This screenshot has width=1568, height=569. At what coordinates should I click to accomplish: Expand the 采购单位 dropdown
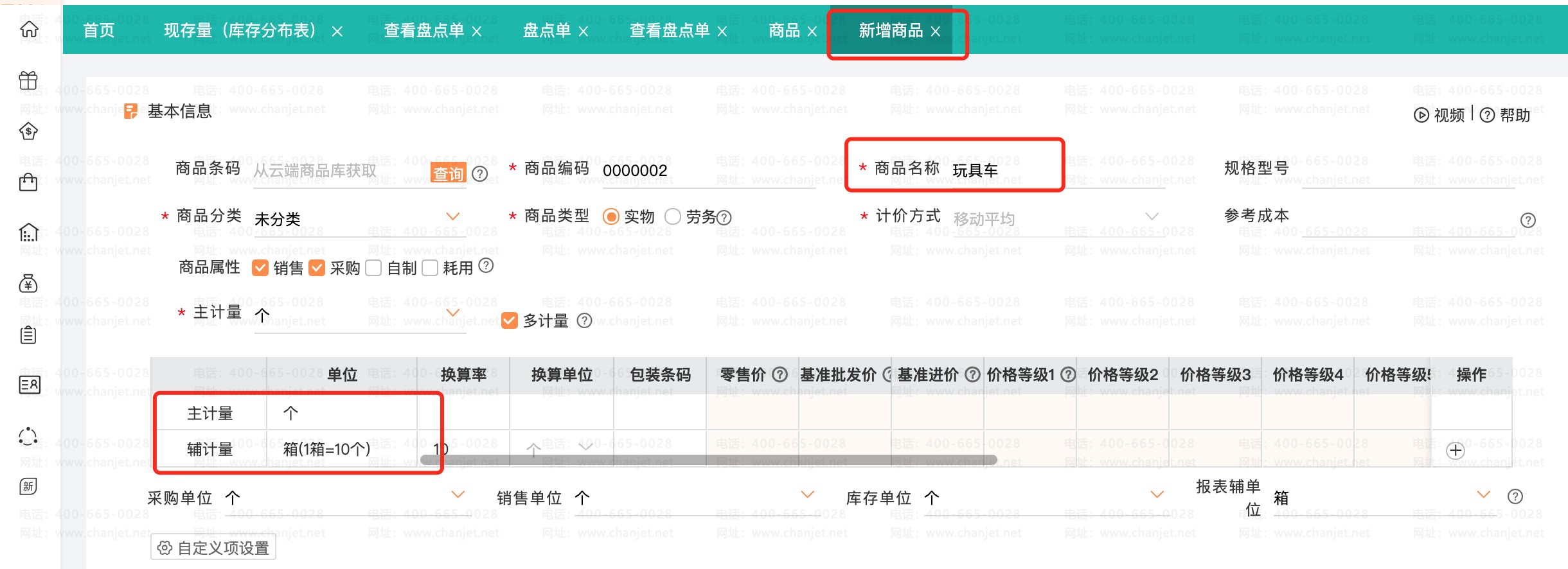[458, 495]
